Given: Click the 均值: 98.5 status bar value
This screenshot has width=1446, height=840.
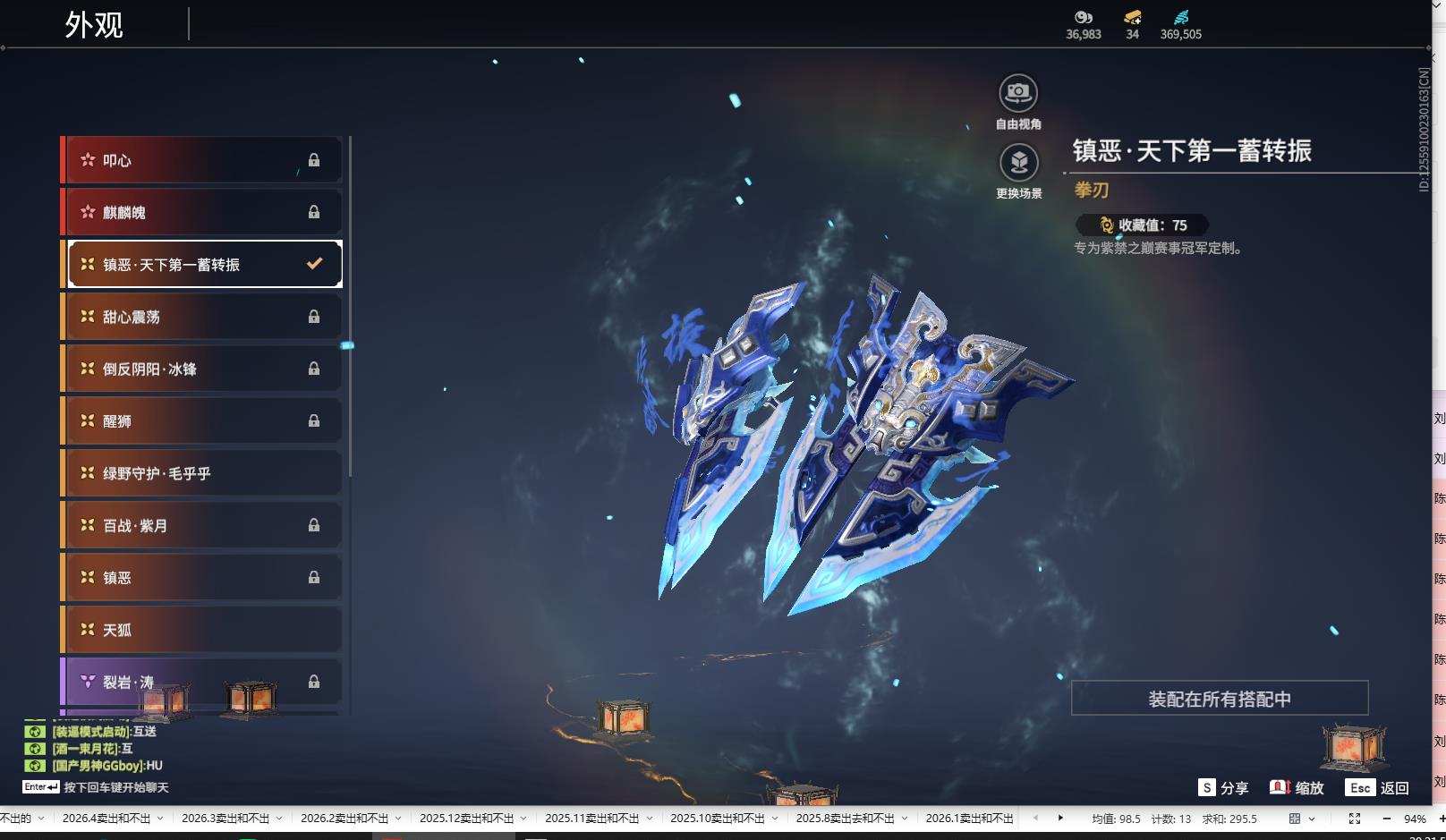Looking at the screenshot, I should tap(1116, 819).
